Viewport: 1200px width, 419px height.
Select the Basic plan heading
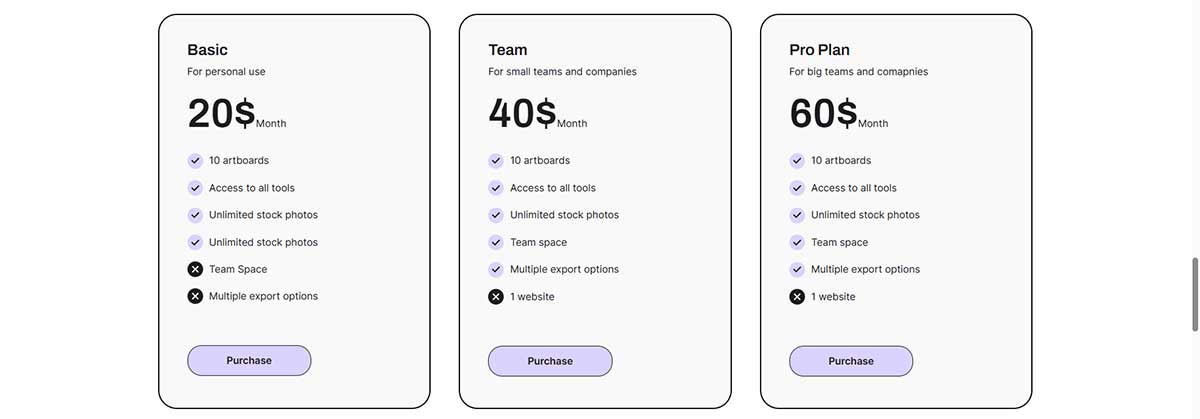208,49
